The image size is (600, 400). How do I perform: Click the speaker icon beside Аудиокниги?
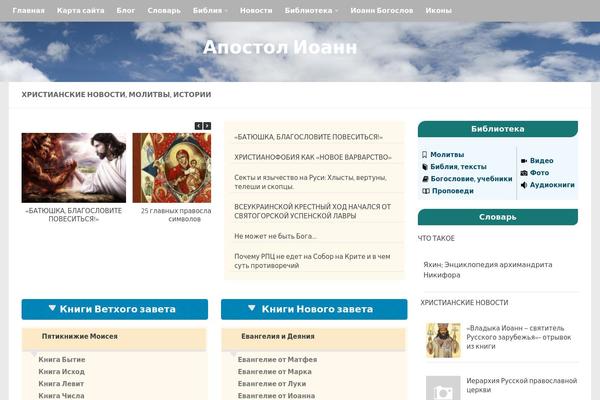524,185
